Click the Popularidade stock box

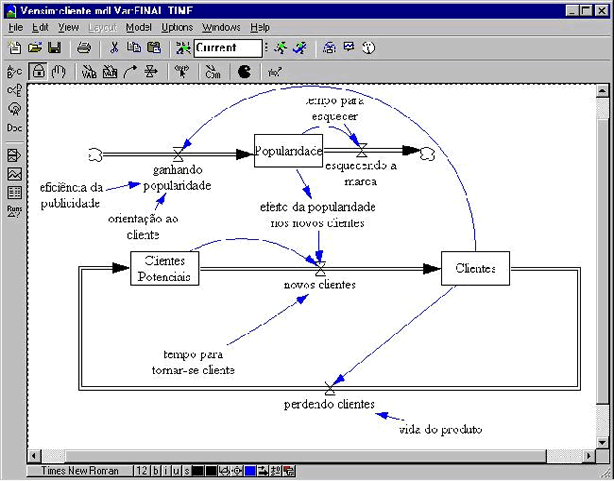click(x=288, y=150)
